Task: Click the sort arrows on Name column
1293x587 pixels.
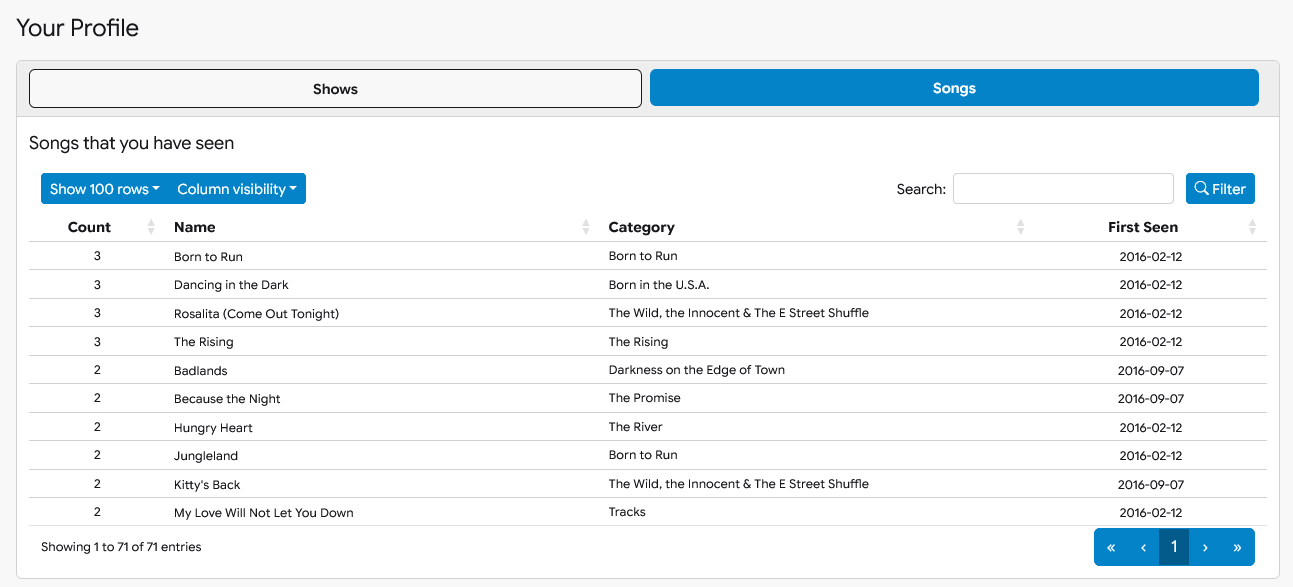Action: tap(586, 227)
